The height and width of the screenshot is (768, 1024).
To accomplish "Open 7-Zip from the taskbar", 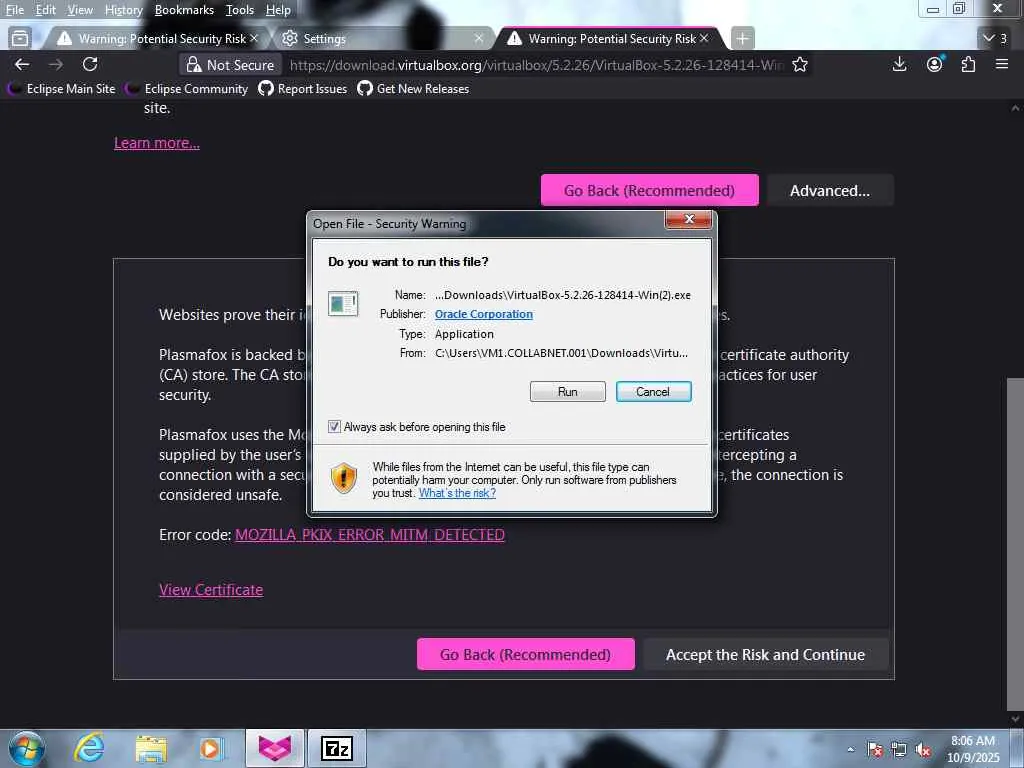I will coord(337,748).
